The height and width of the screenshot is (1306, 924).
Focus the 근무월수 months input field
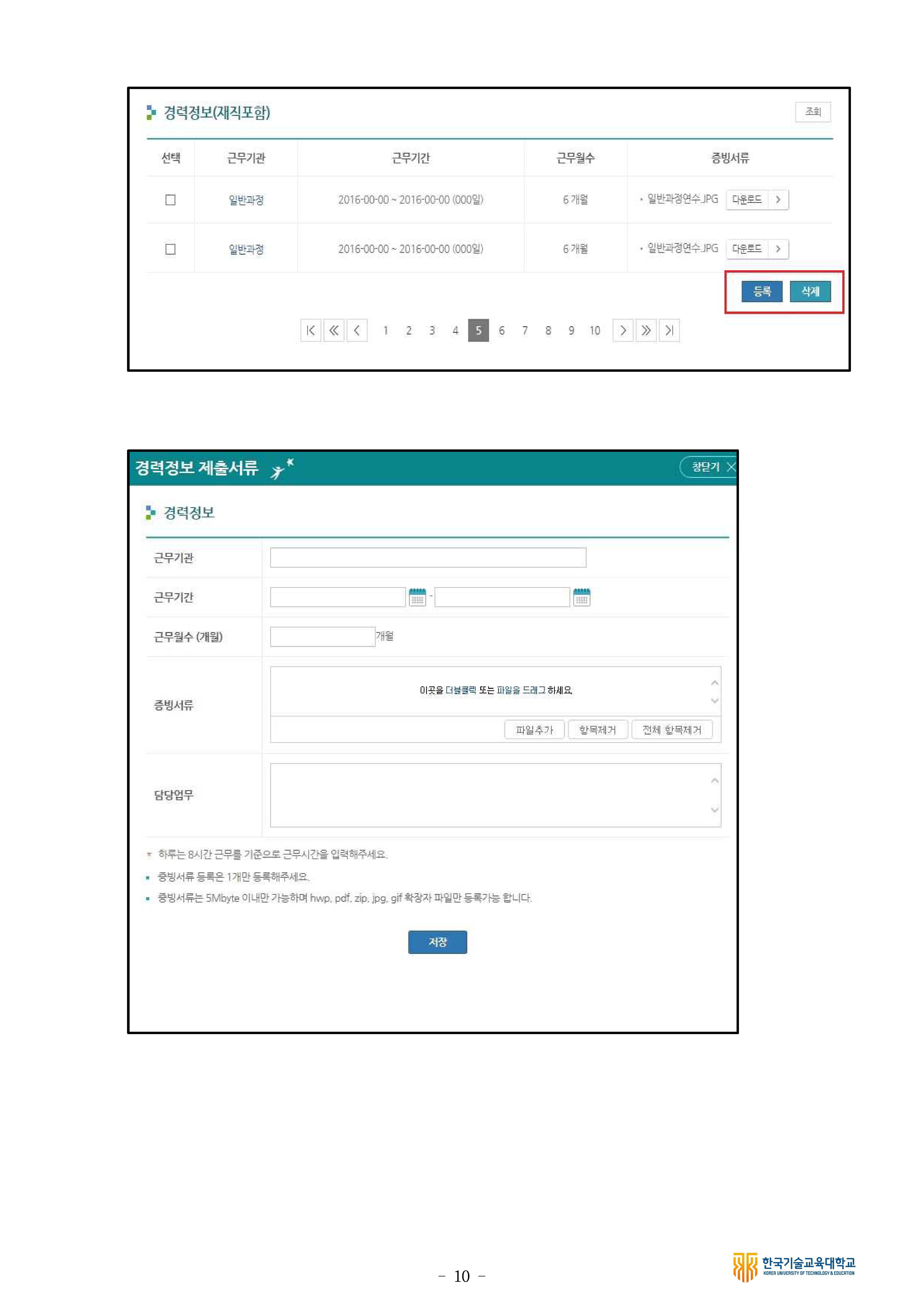click(x=323, y=636)
